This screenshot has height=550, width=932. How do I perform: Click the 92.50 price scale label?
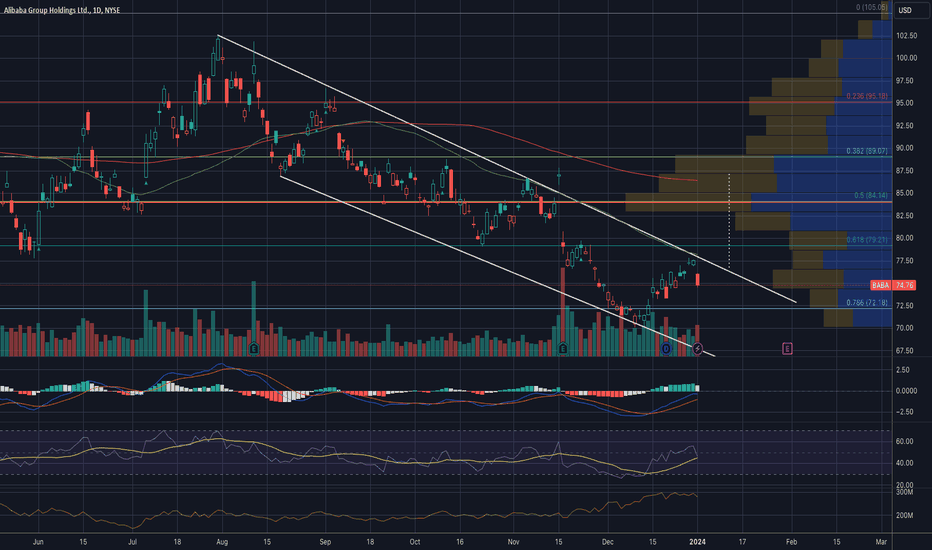[905, 125]
